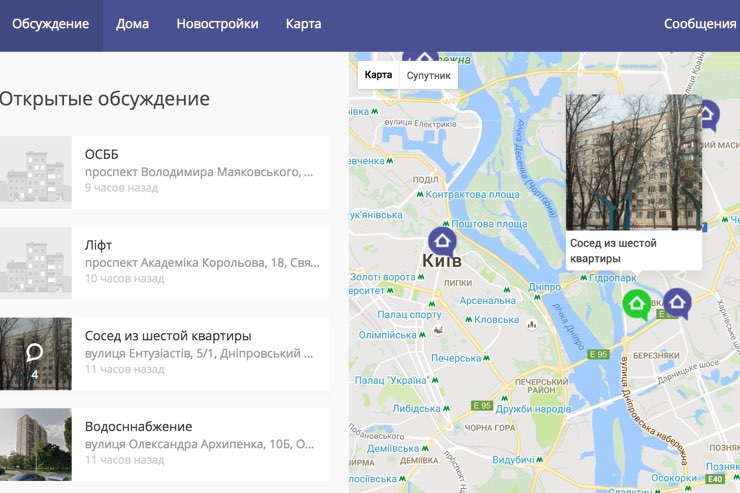The image size is (740, 493).
Task: Click the blue house marker near Київ
Action: (442, 241)
